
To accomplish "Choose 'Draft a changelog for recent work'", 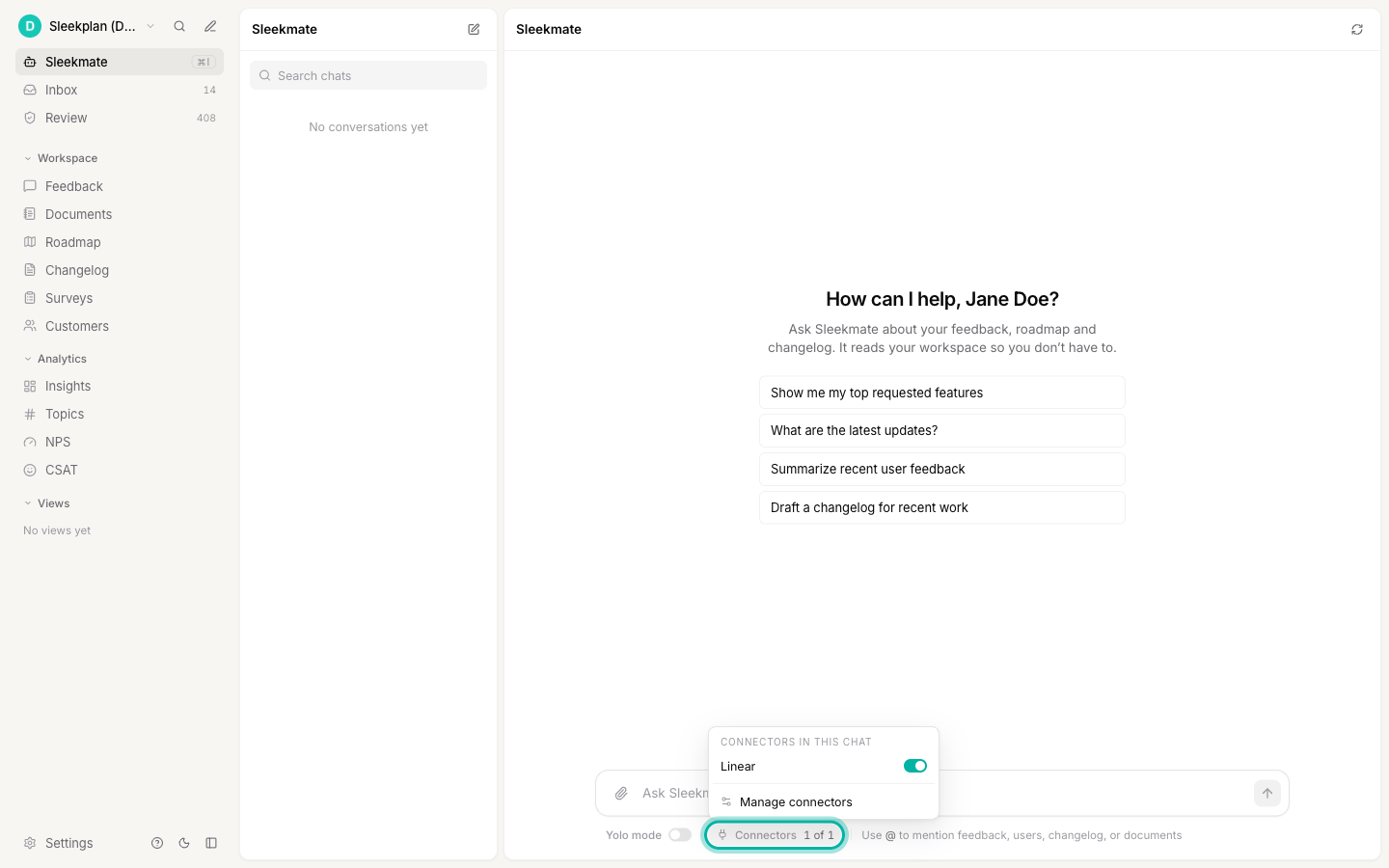I will point(942,507).
